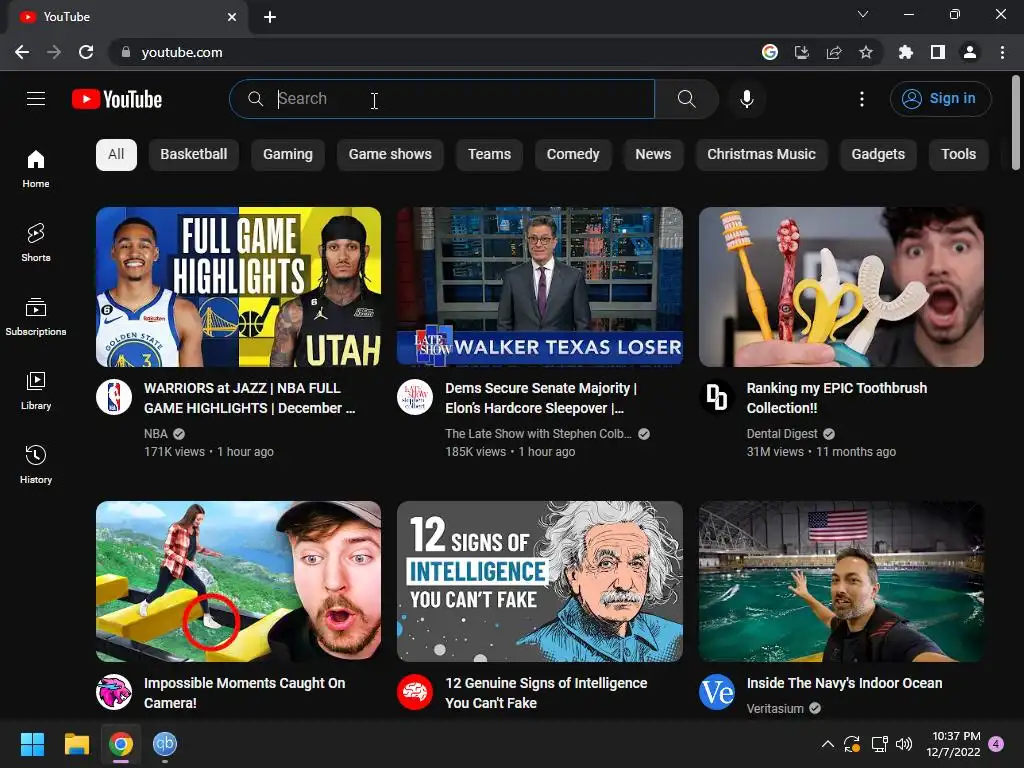Open Chrome profile icon
1024x768 pixels.
[x=970, y=52]
